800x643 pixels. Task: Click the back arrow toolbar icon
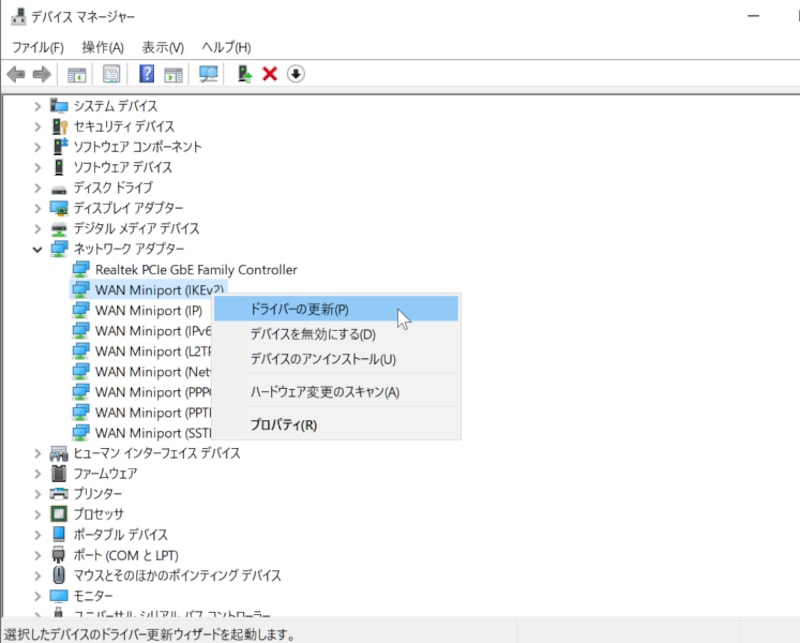pyautogui.click(x=16, y=74)
